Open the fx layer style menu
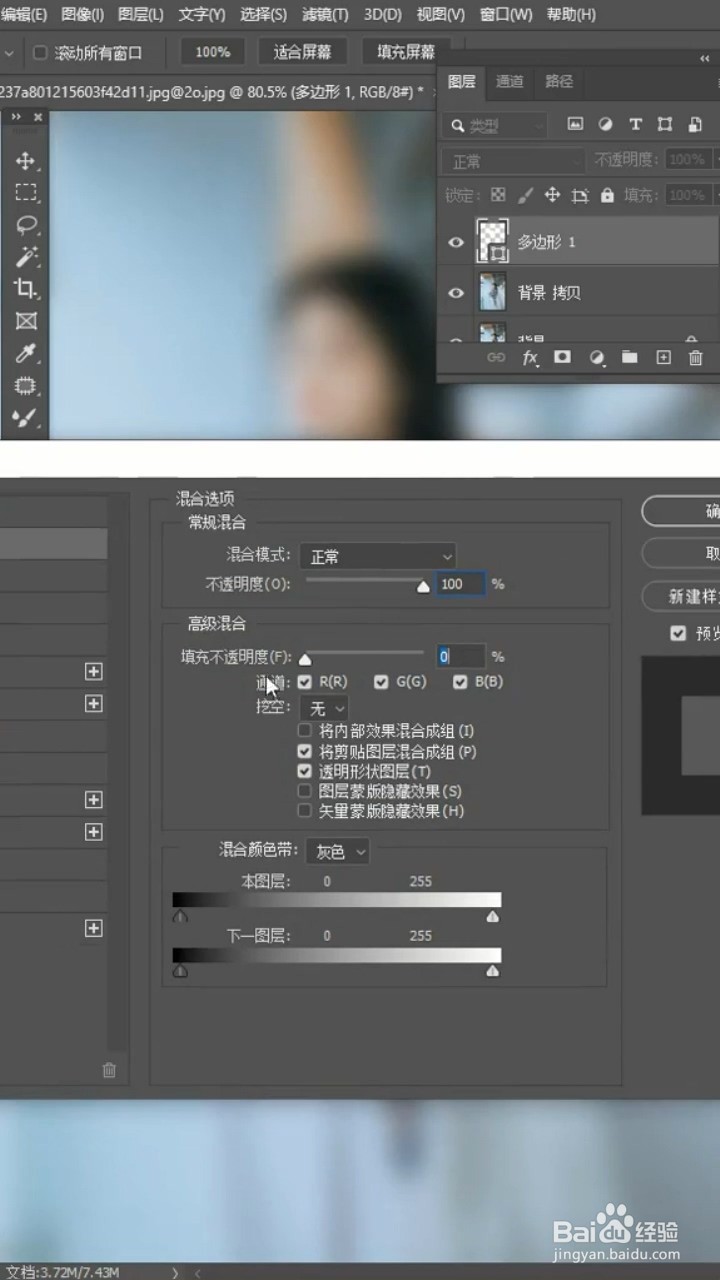Viewport: 720px width, 1280px height. click(530, 357)
